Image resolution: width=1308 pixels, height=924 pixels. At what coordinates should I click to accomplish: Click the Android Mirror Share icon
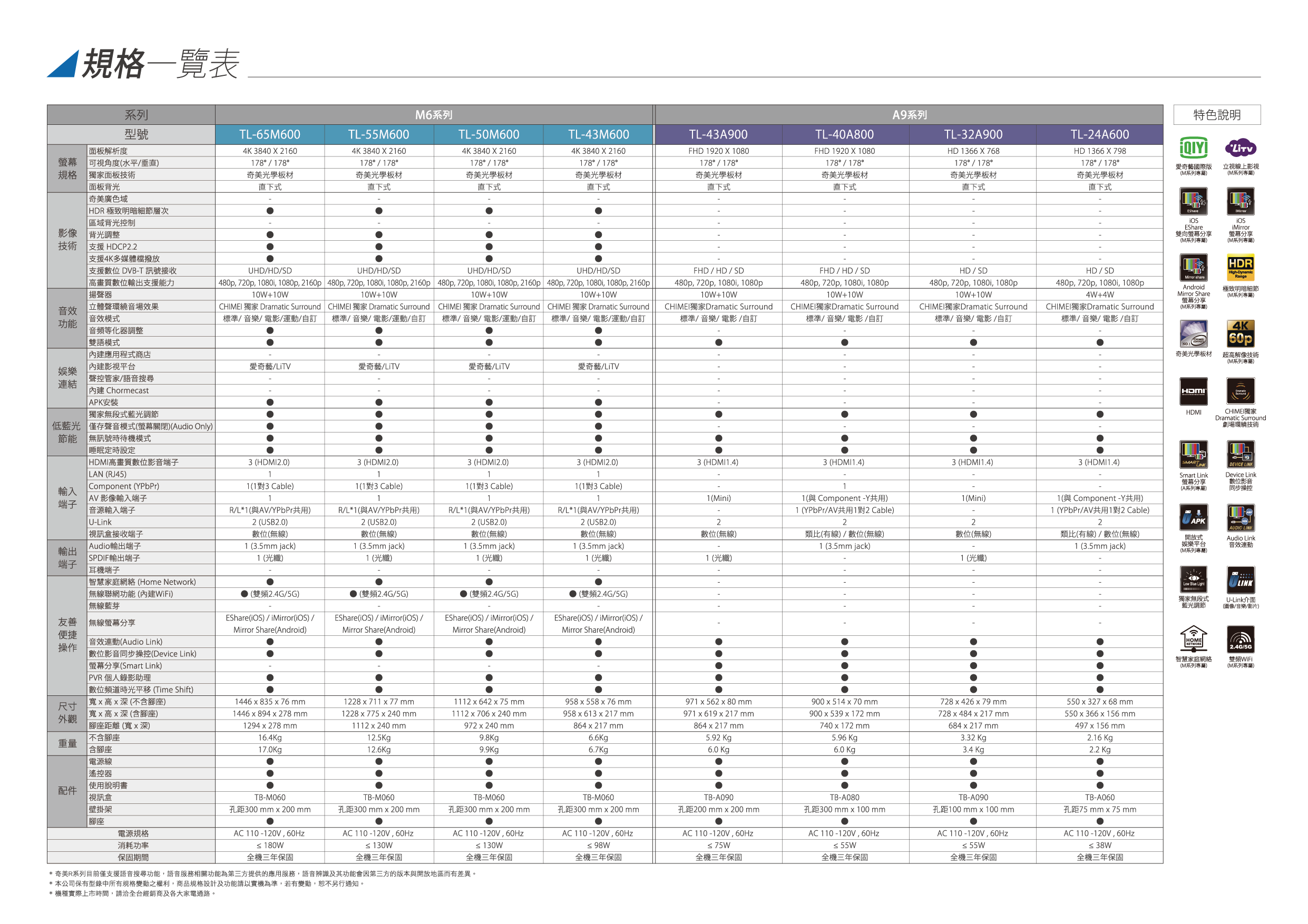coord(1193,268)
